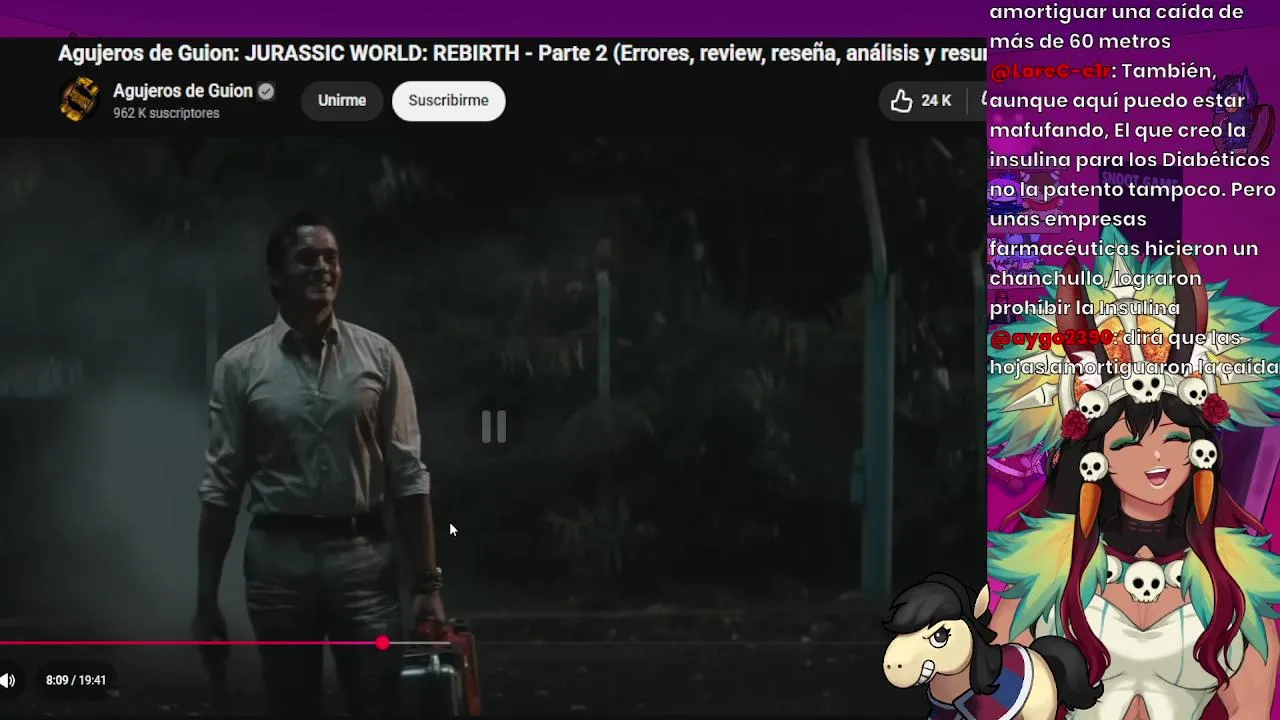Click the chat username @ayga2390

coord(1051,338)
